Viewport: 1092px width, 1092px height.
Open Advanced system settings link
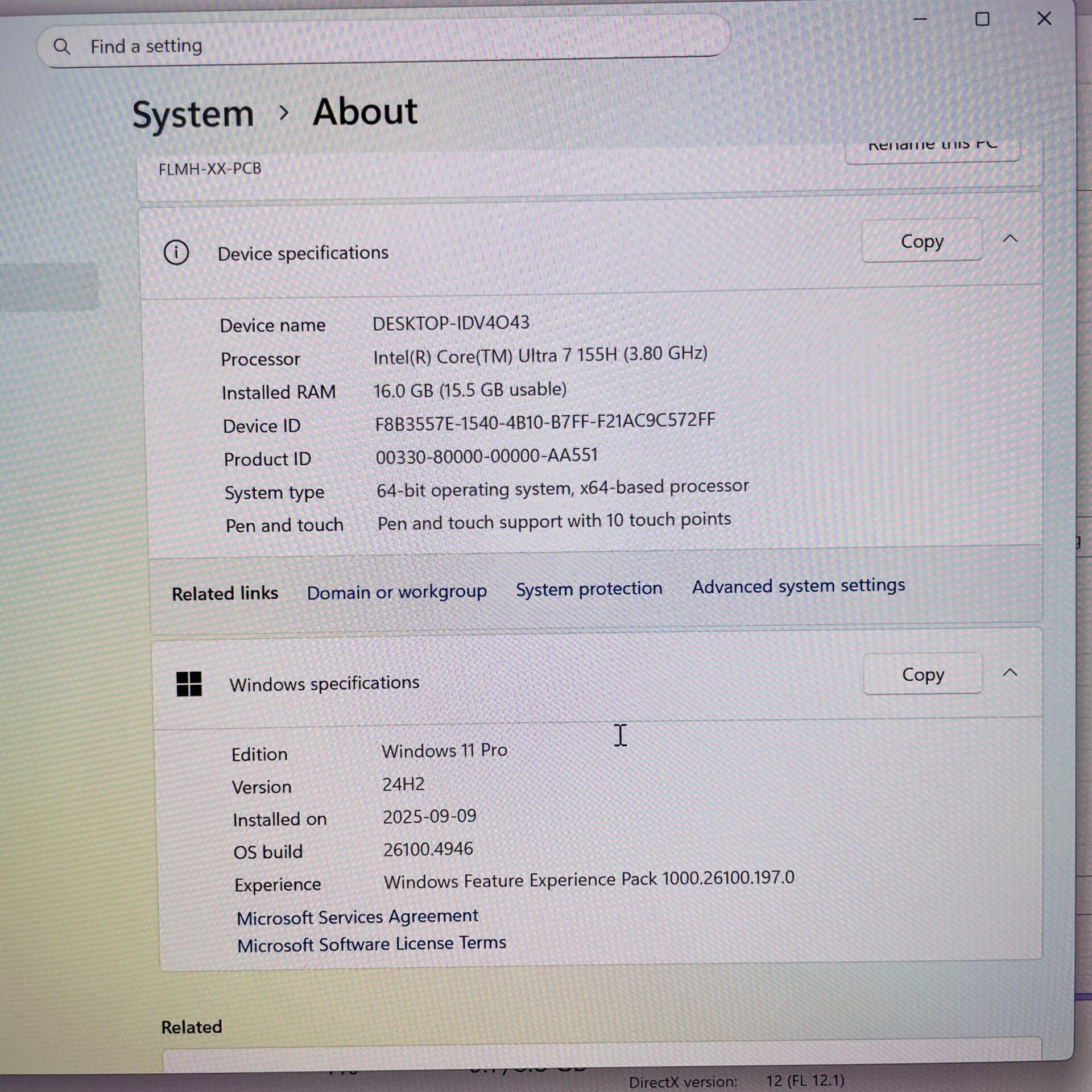click(798, 586)
